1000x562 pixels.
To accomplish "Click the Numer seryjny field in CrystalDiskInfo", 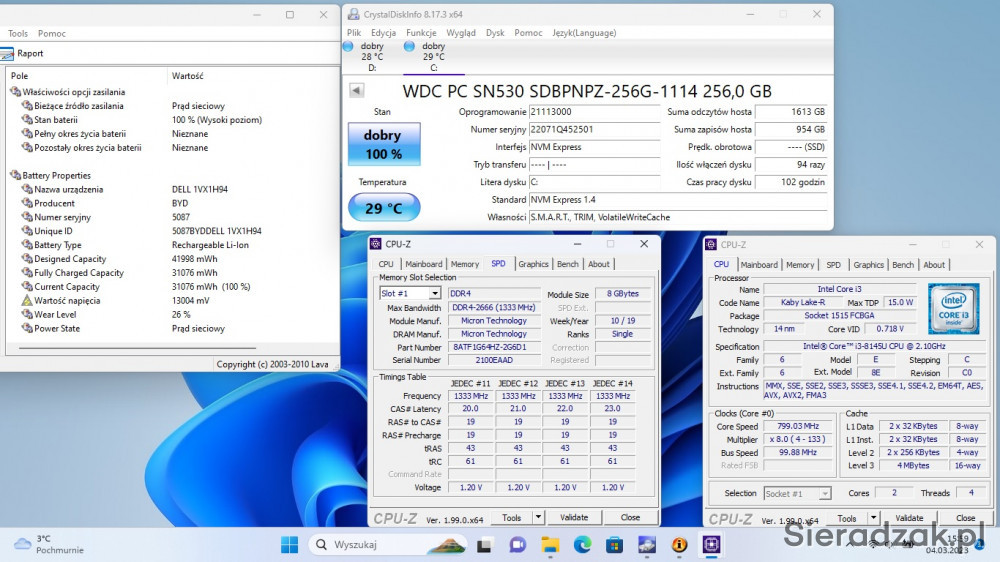I will pyautogui.click(x=594, y=129).
